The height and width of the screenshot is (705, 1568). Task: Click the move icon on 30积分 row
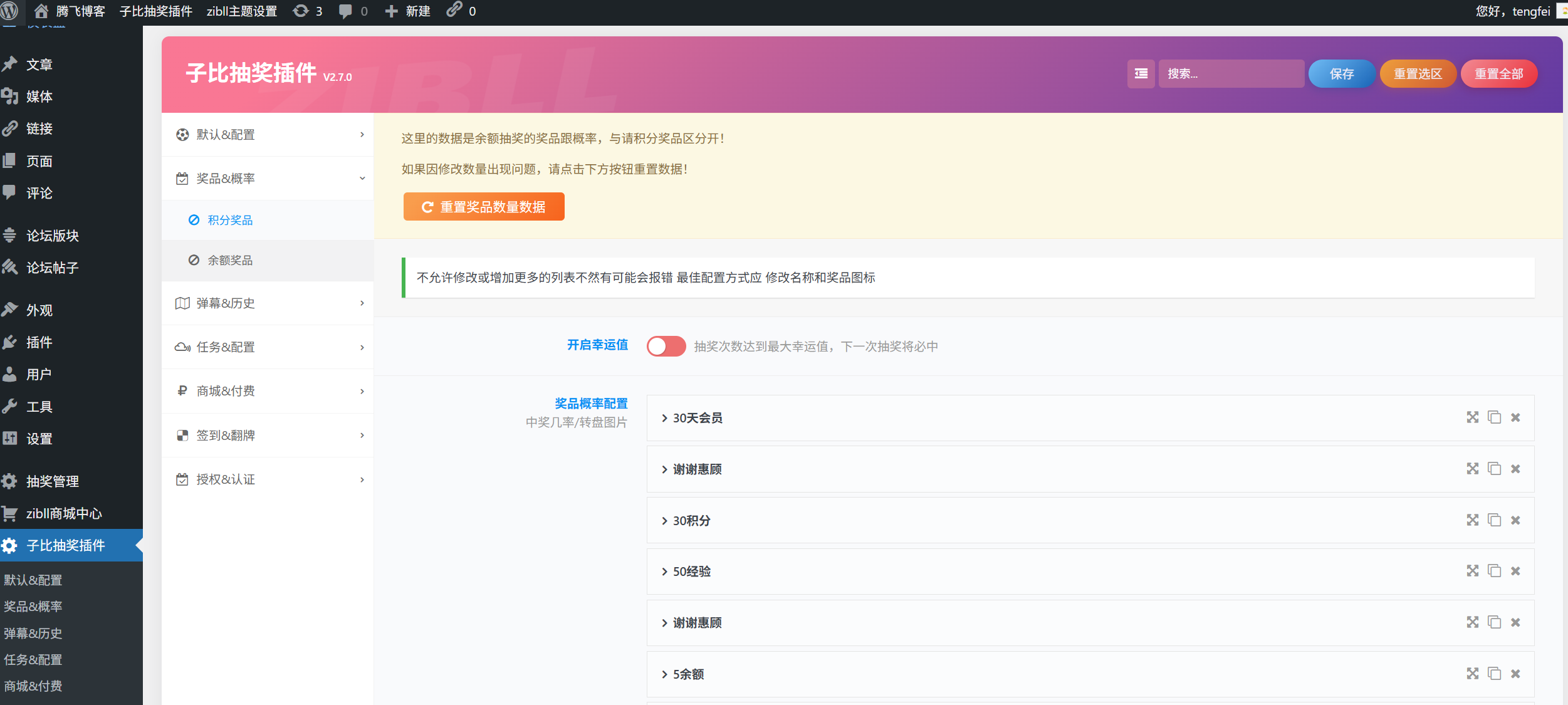coord(1472,520)
